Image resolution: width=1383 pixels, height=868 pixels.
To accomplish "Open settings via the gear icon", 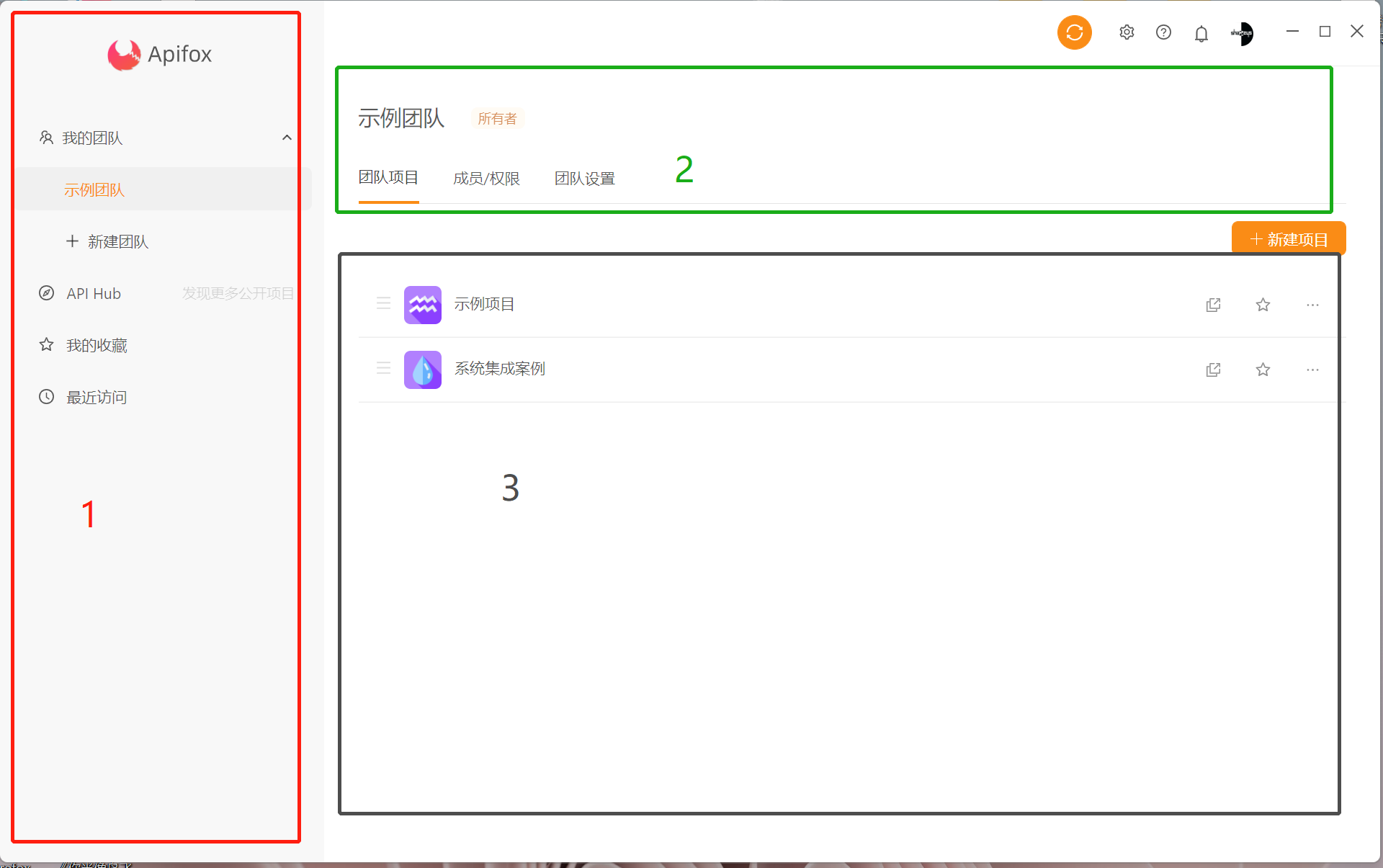I will coord(1127,32).
